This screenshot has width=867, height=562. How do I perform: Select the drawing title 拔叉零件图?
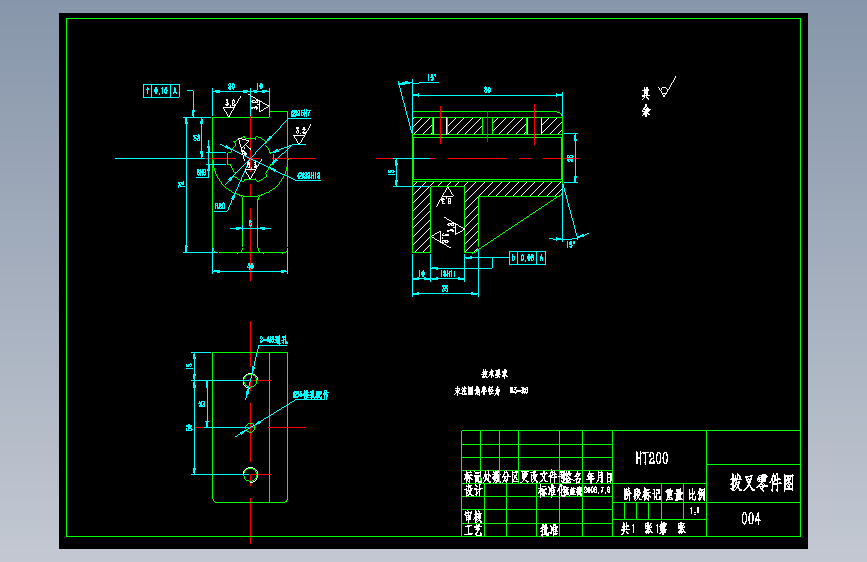[761, 483]
